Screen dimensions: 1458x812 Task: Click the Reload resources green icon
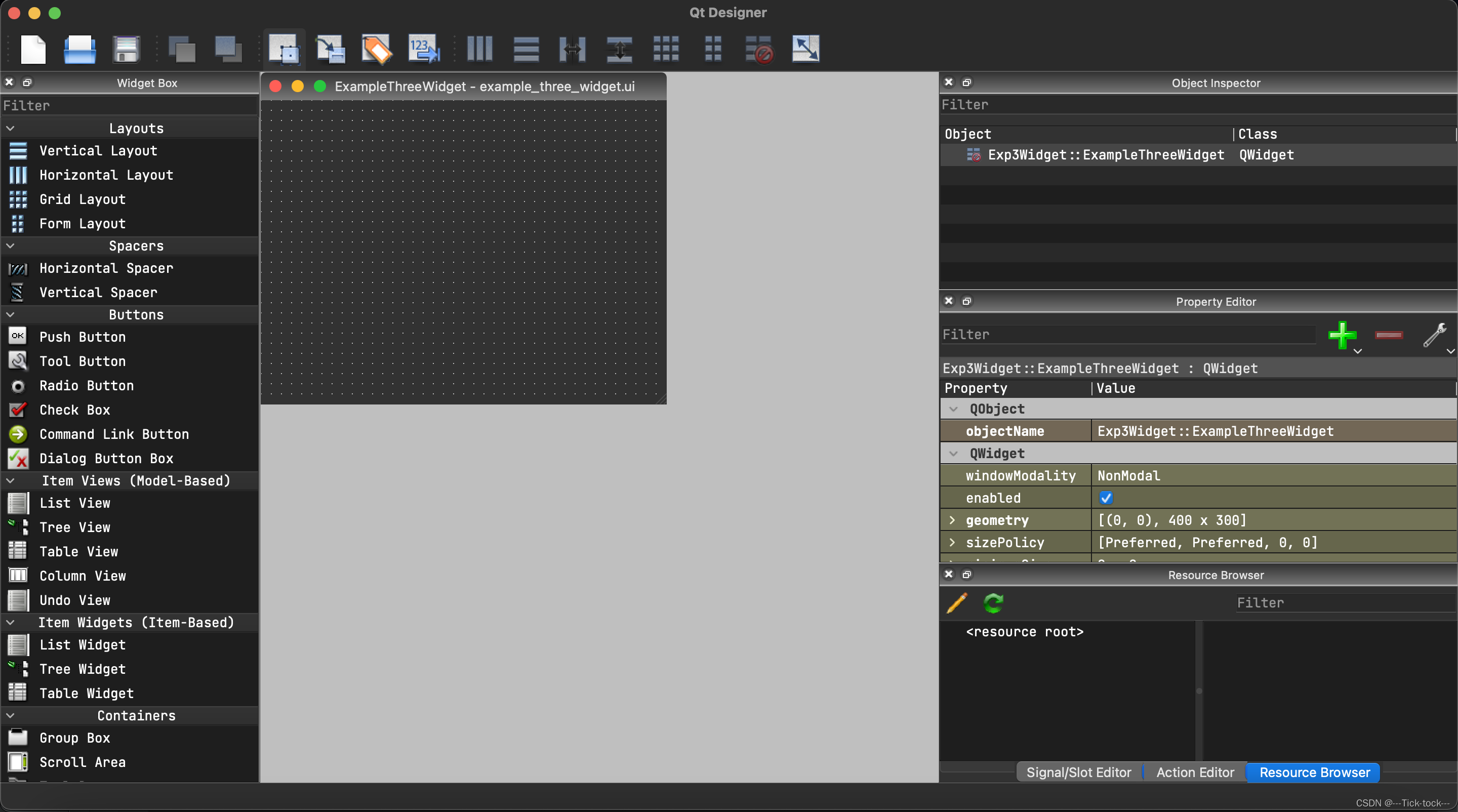pyautogui.click(x=993, y=602)
